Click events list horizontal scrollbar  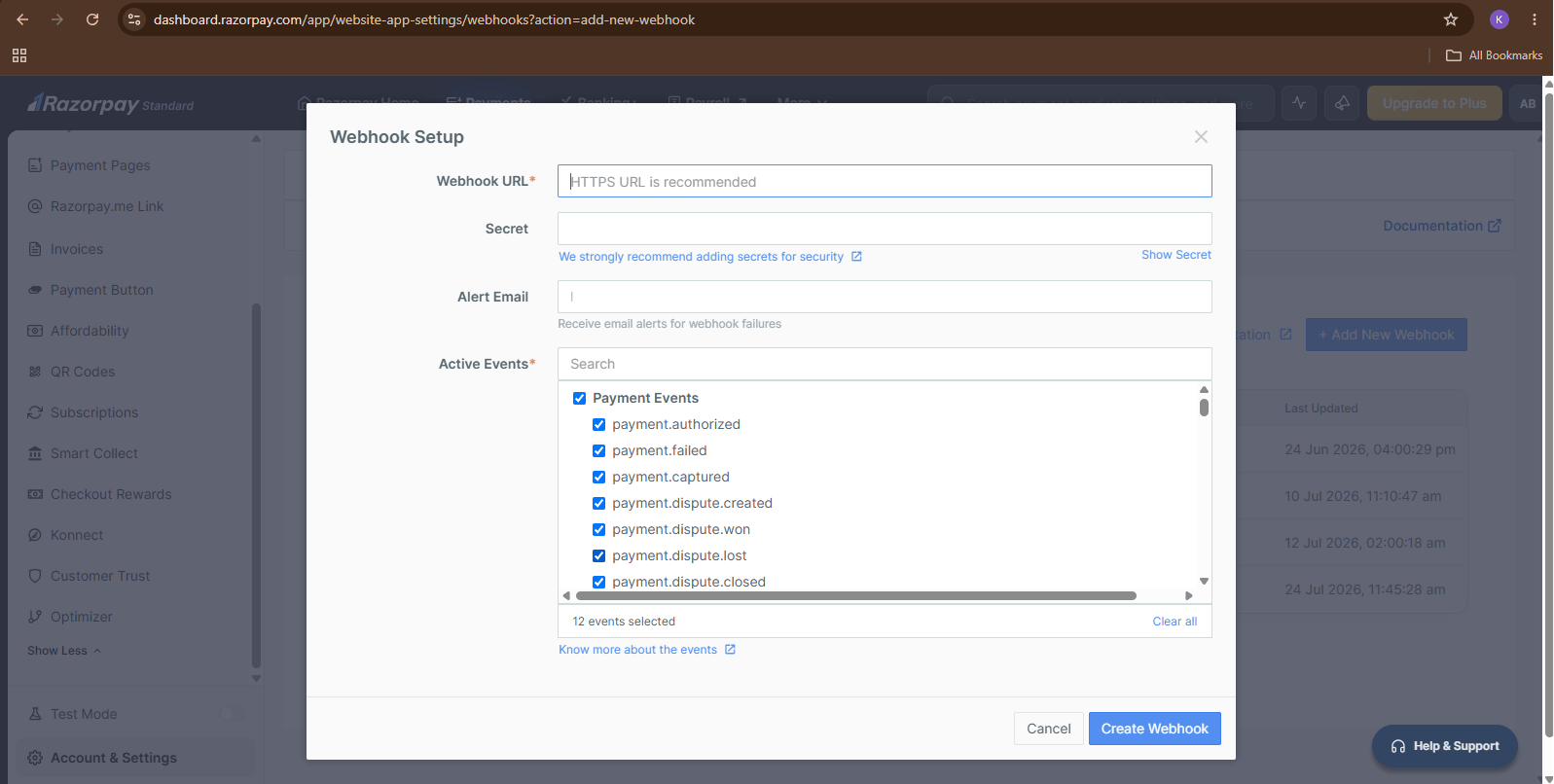pos(856,595)
